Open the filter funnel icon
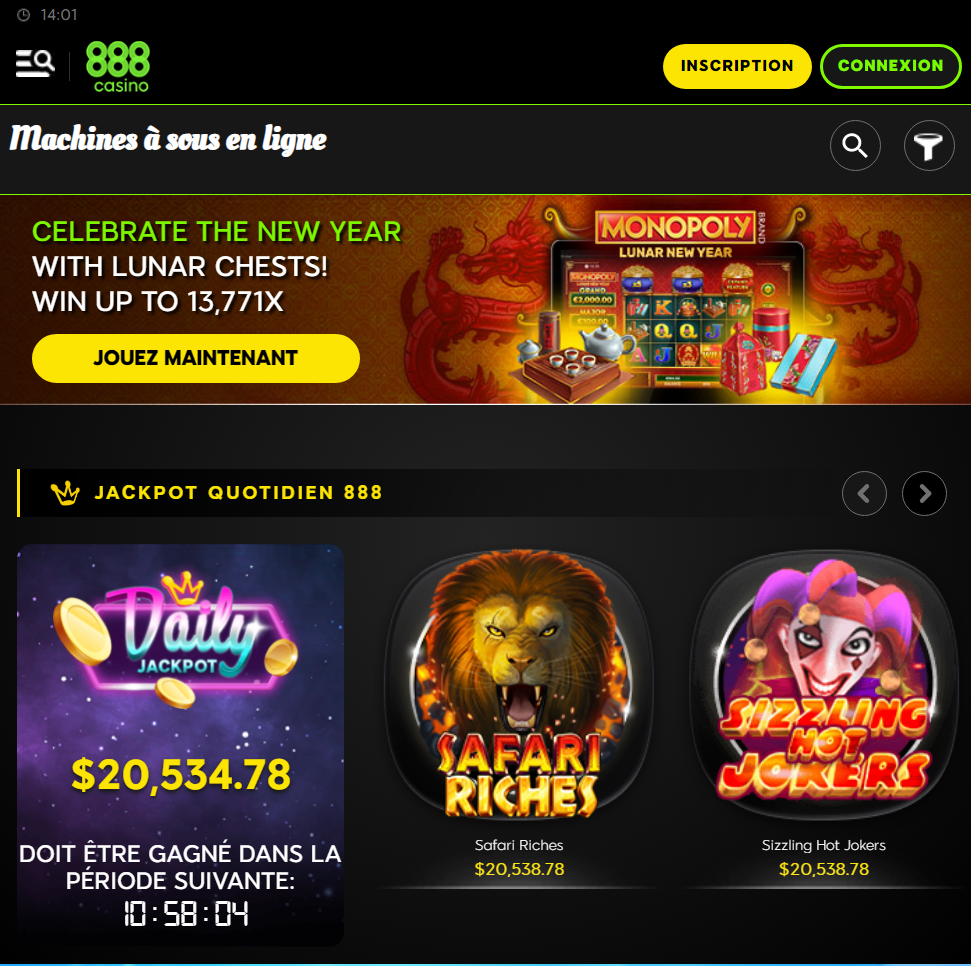The width and height of the screenshot is (971, 966). pos(928,146)
